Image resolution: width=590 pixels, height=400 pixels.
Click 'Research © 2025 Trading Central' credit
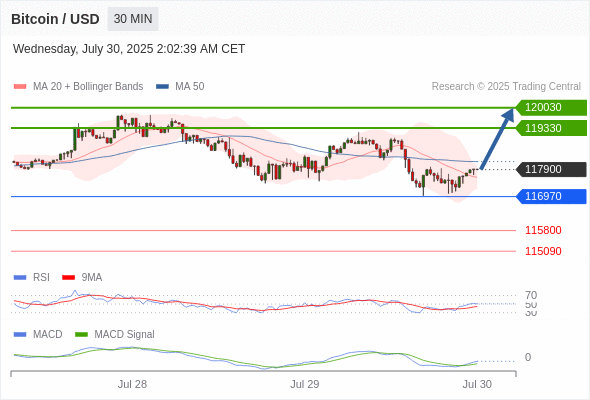point(506,87)
